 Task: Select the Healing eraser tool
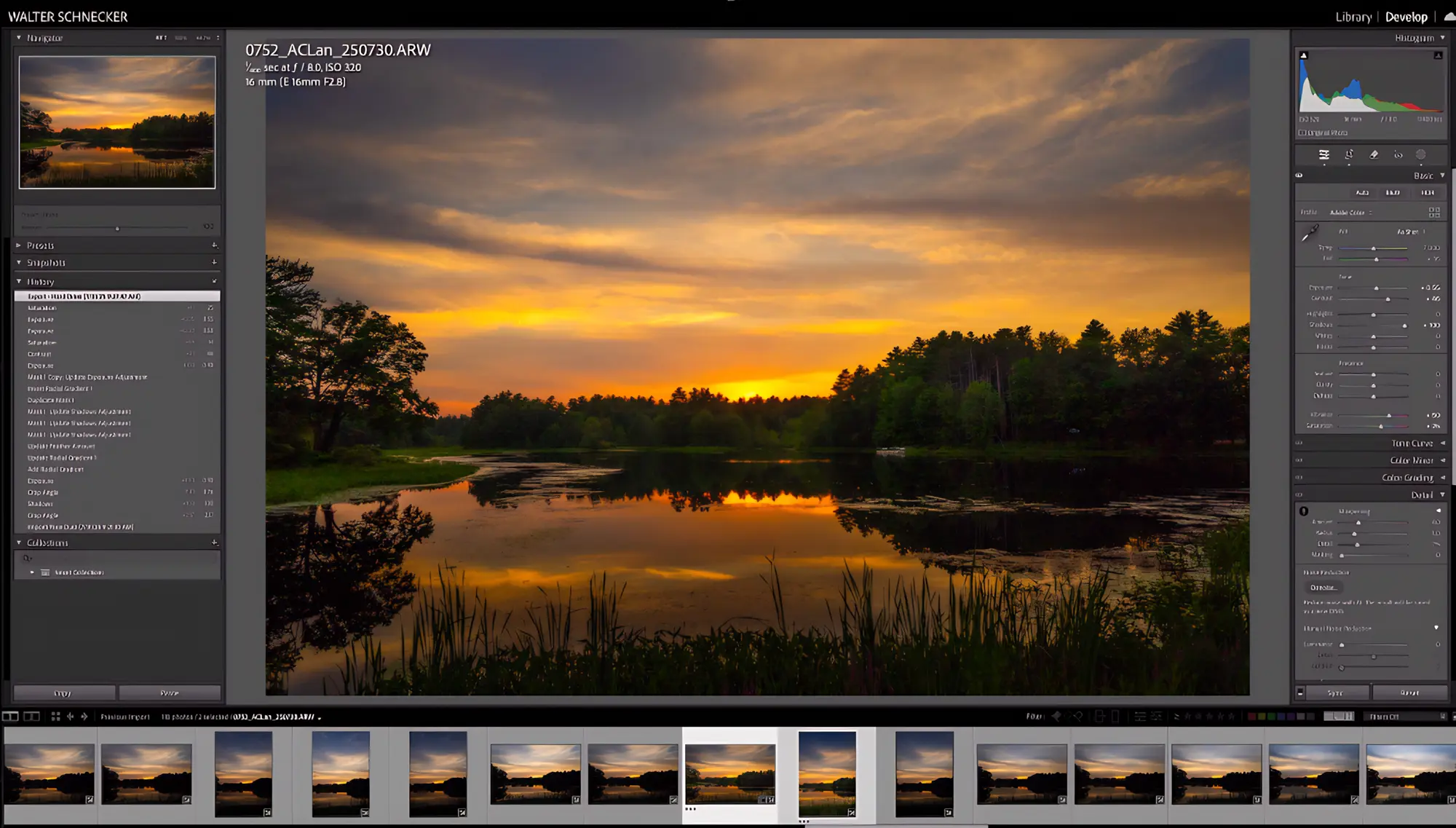pos(1374,154)
